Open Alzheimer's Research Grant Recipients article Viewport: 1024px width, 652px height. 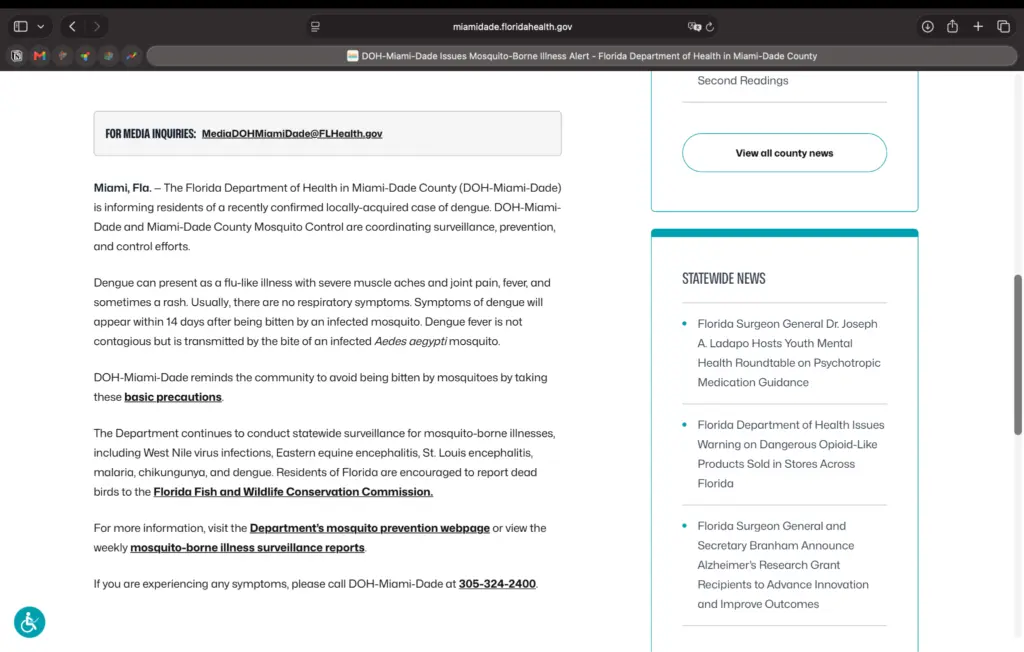(782, 565)
